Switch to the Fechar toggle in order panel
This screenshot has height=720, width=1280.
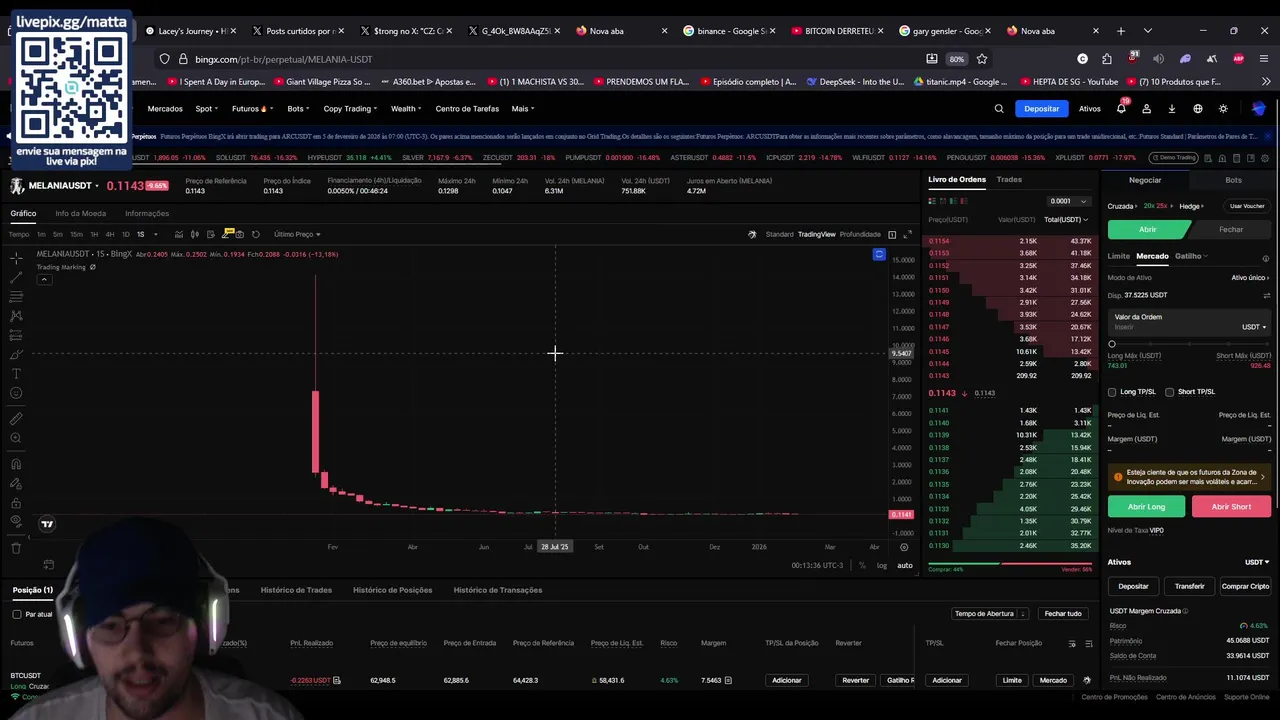(x=1231, y=229)
